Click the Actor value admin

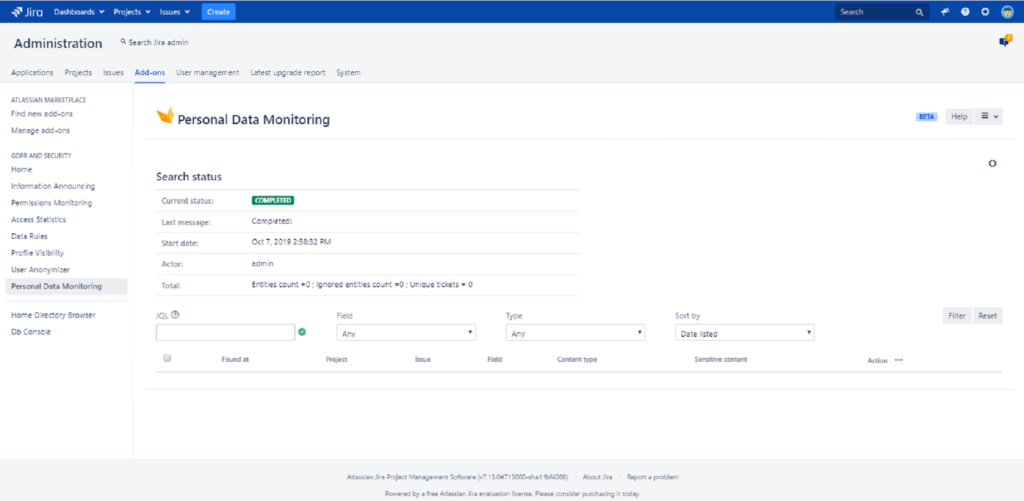click(x=263, y=264)
